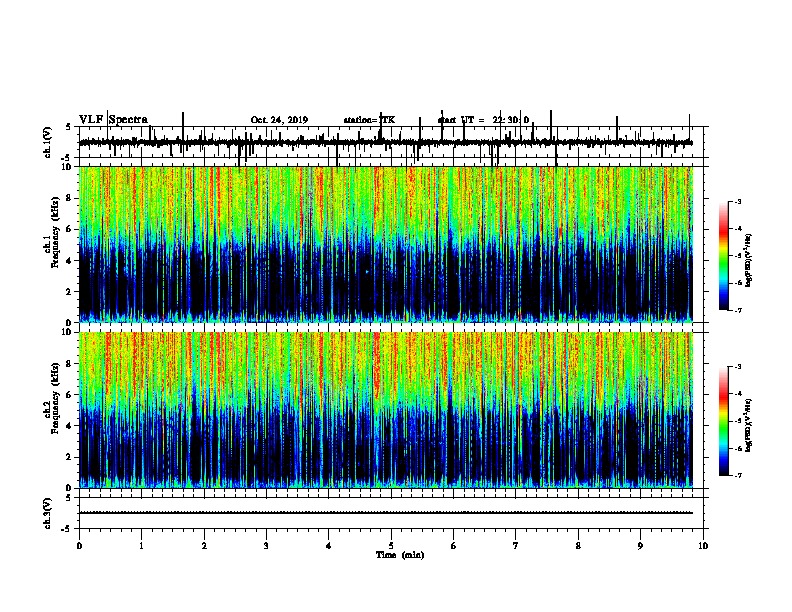Click time axis tick label '2'
Screen dimensions: 792x612
tap(204, 546)
